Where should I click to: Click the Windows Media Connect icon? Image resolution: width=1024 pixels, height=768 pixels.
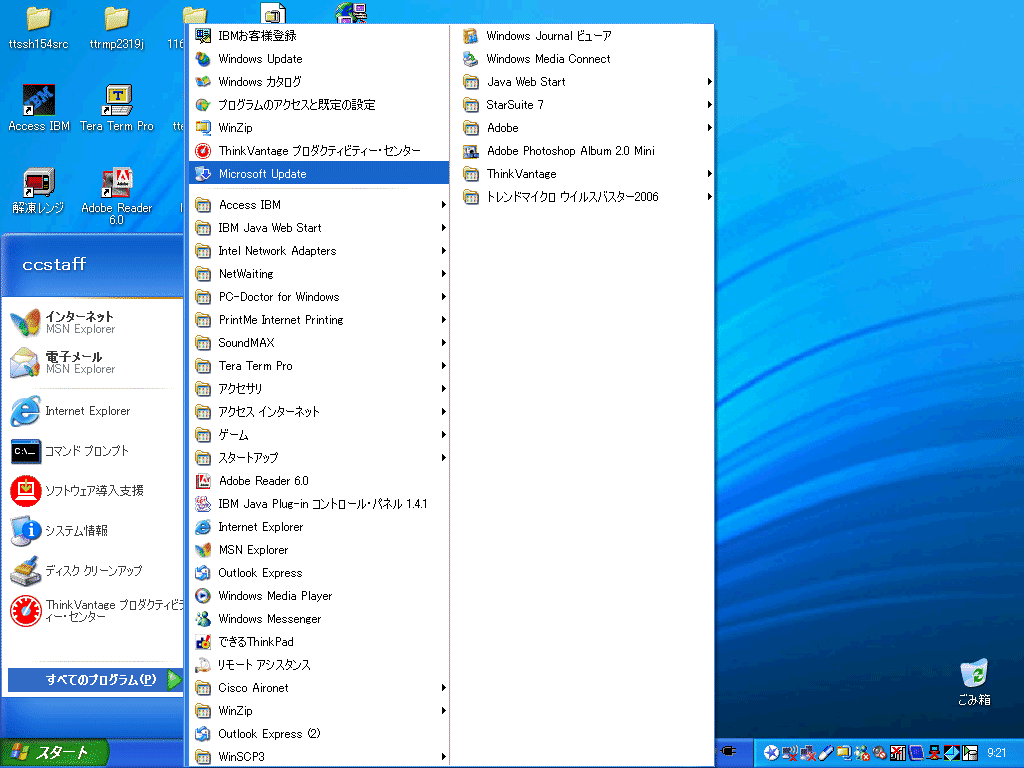pos(470,59)
